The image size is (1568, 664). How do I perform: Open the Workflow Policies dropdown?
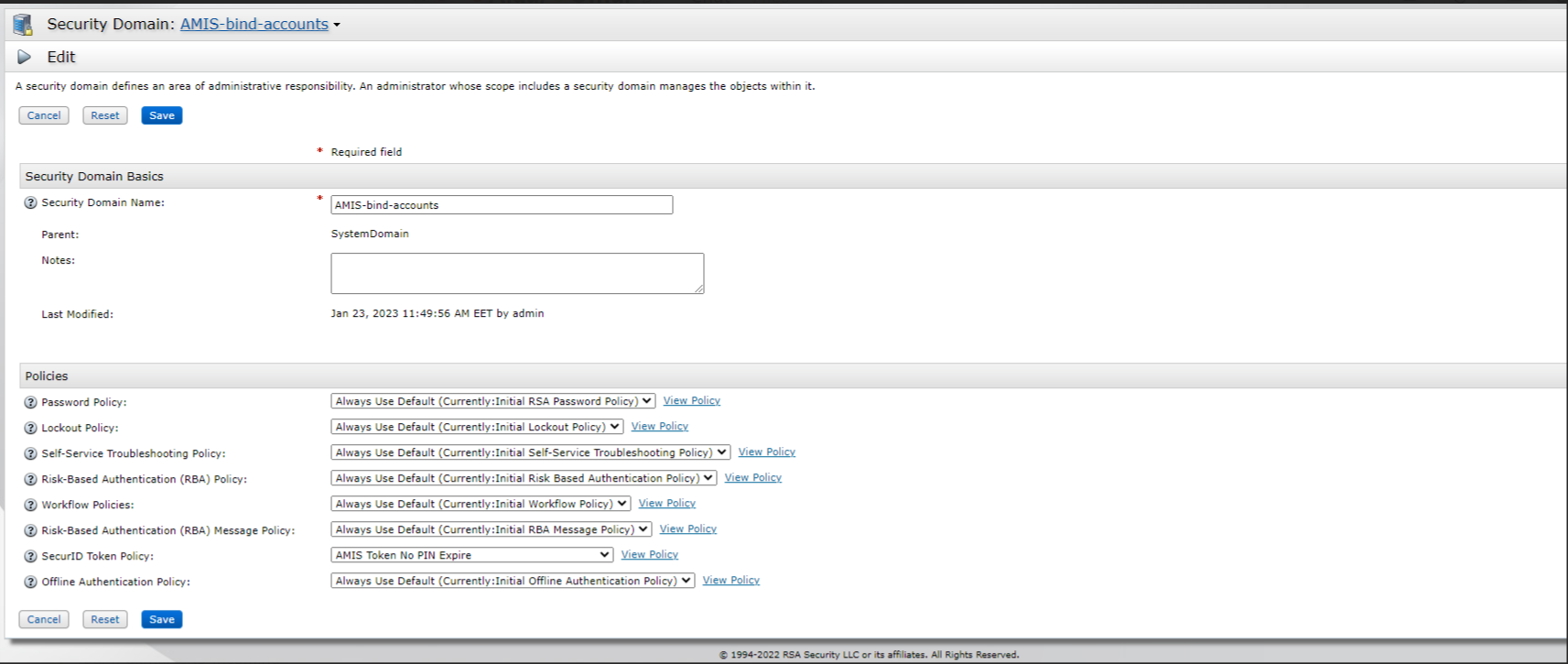pos(480,504)
